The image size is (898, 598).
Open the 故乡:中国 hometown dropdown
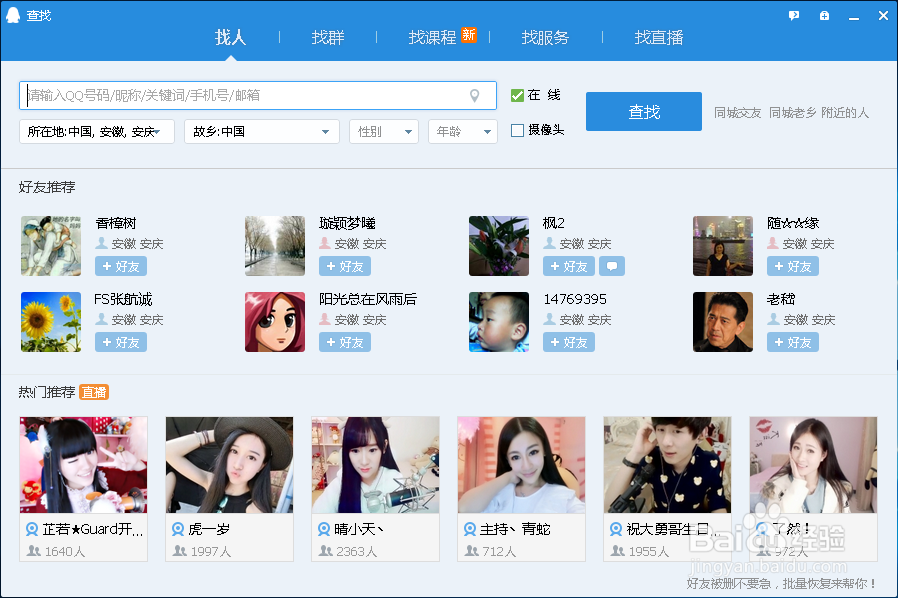click(x=261, y=131)
